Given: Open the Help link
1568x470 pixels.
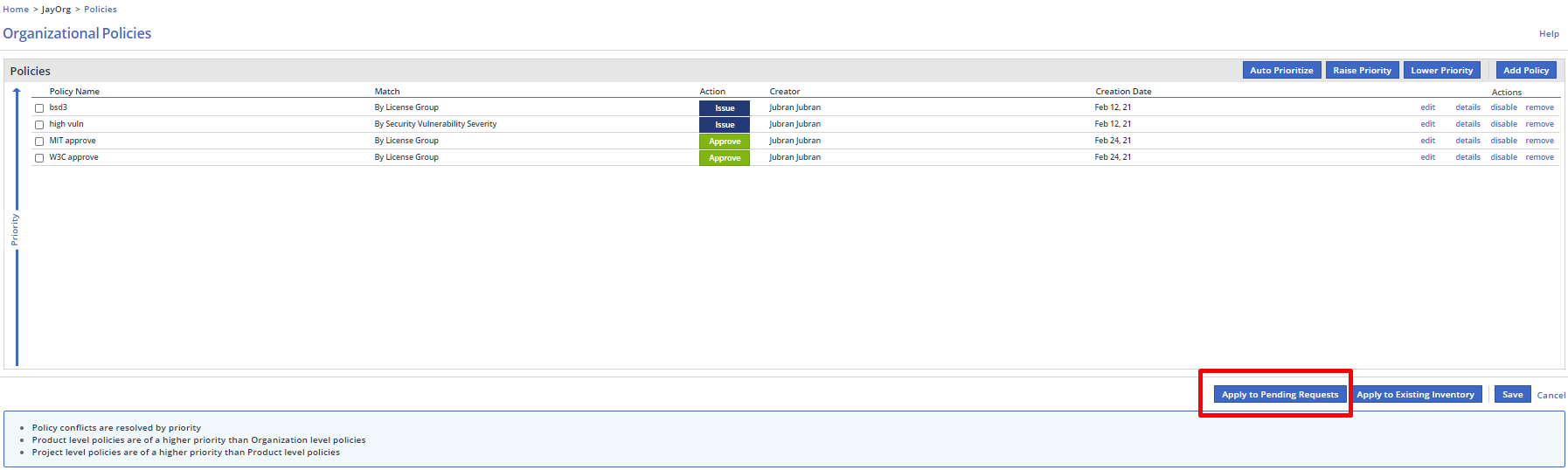Looking at the screenshot, I should click(x=1549, y=34).
